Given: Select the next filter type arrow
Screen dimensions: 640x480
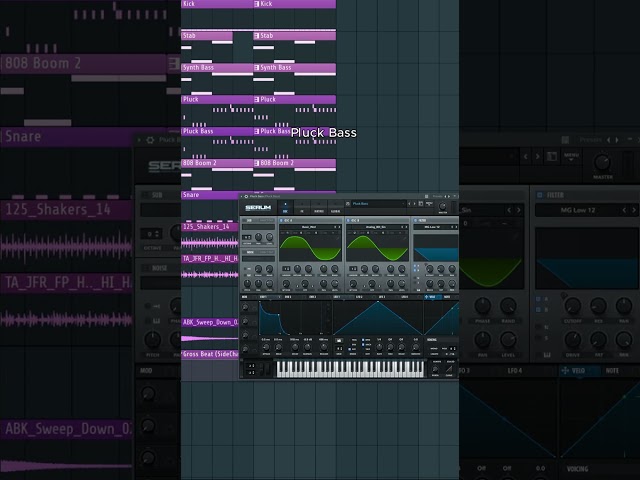Looking at the screenshot, I should pos(456,227).
